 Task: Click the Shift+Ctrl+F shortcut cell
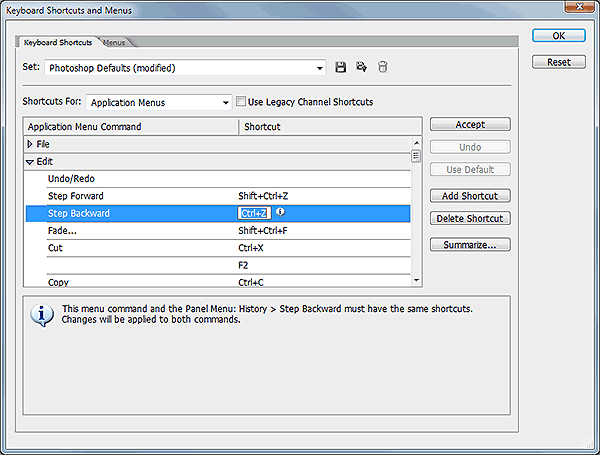tap(262, 231)
